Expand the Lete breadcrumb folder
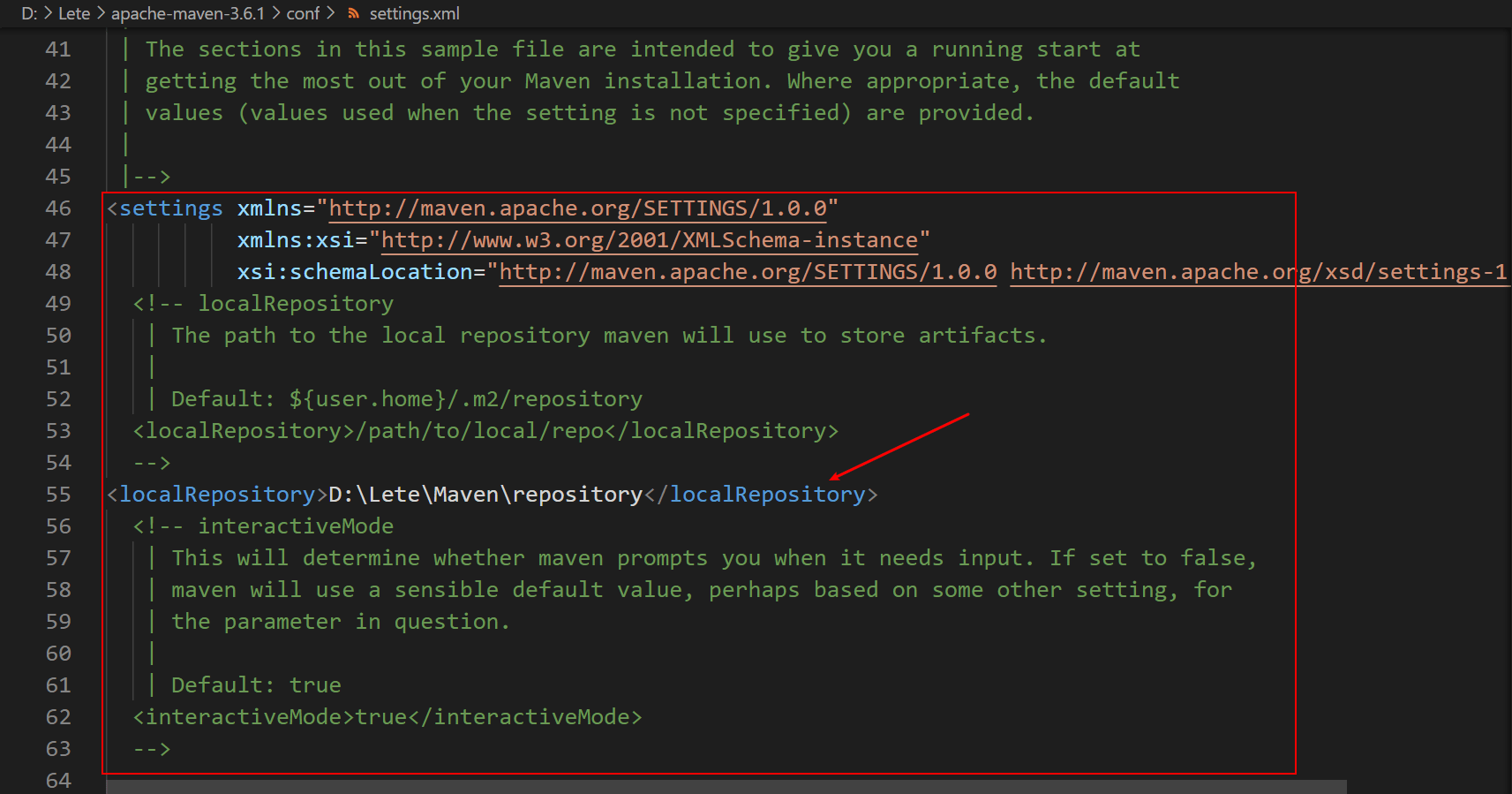This screenshot has width=1512, height=794. tap(74, 13)
